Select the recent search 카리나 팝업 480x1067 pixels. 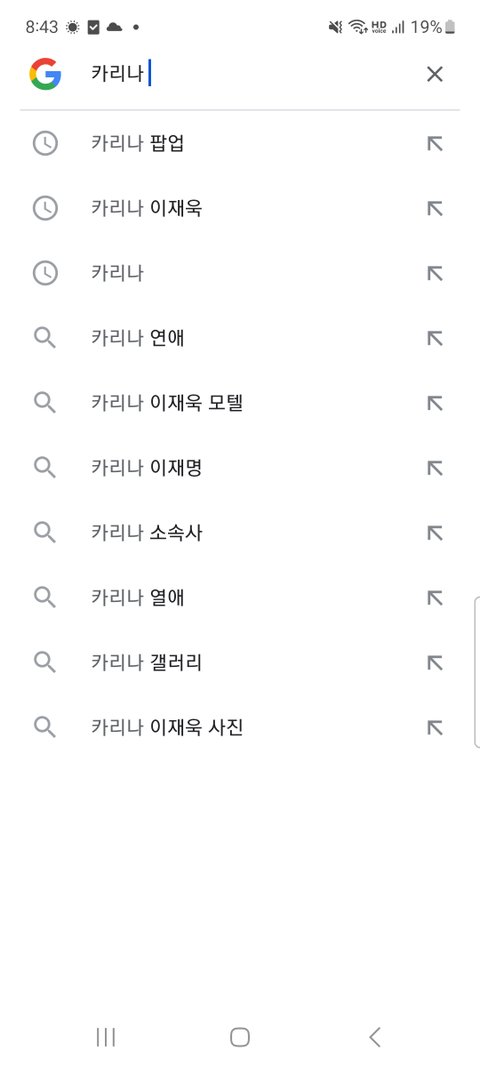[x=240, y=144]
